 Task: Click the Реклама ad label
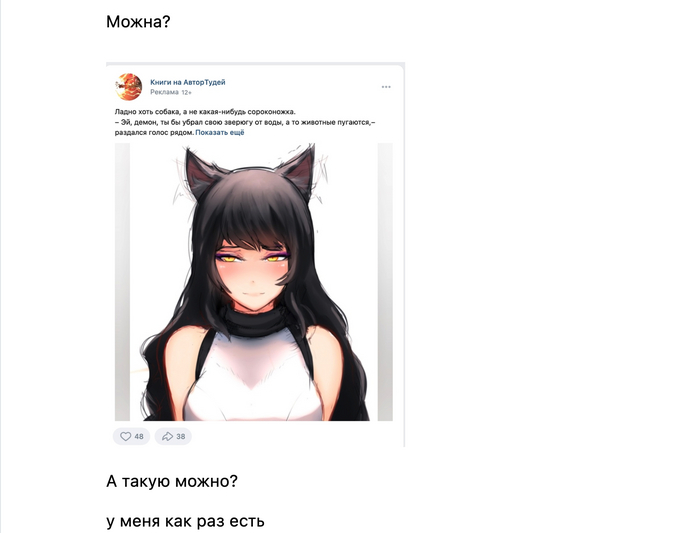(x=164, y=92)
